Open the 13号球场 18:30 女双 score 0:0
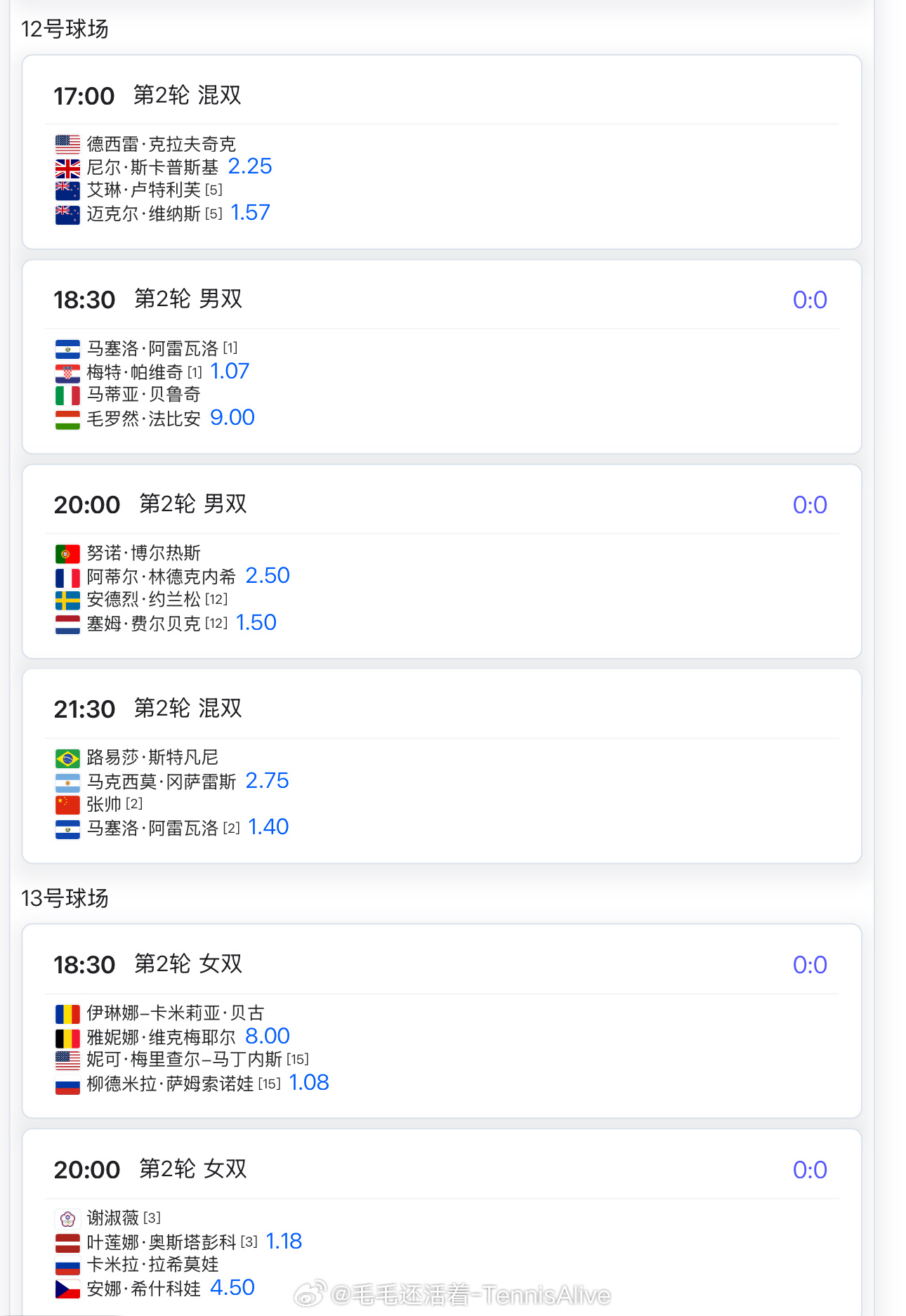This screenshot has height=1316, width=906. (x=810, y=965)
